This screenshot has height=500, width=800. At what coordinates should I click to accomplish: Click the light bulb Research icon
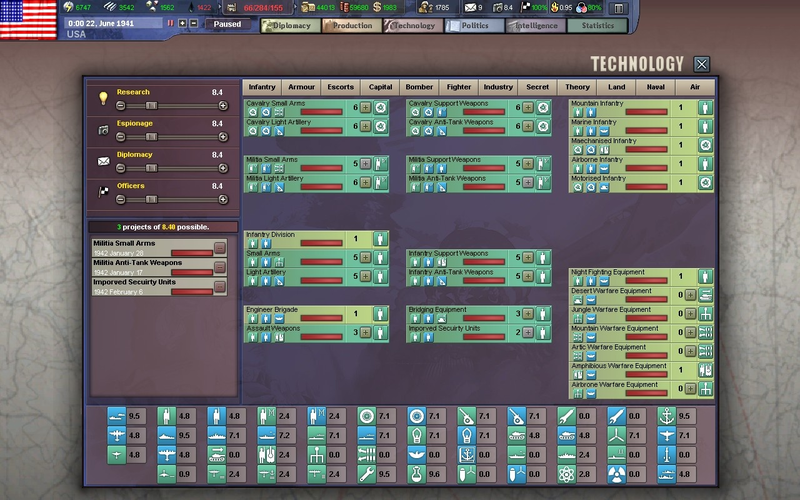[x=103, y=97]
